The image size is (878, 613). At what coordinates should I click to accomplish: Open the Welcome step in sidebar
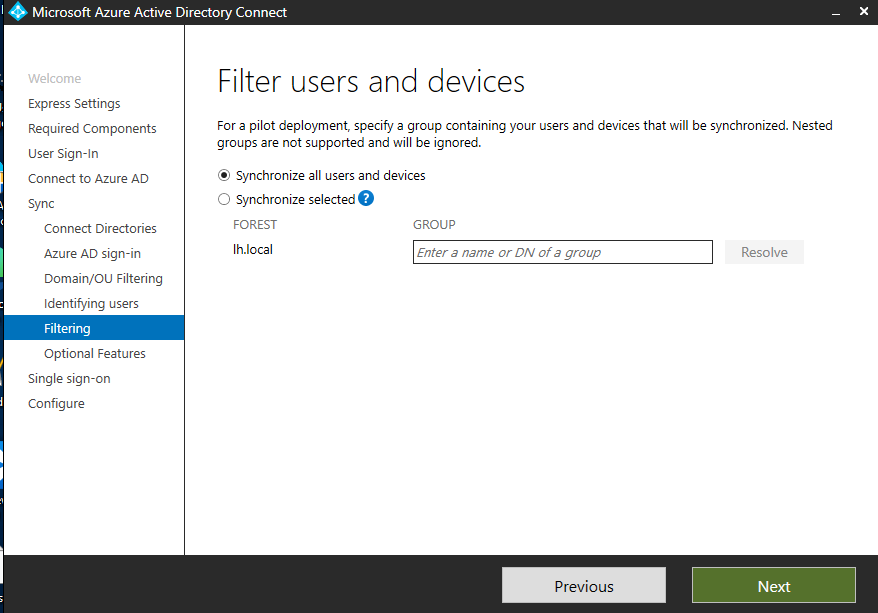pyautogui.click(x=54, y=78)
